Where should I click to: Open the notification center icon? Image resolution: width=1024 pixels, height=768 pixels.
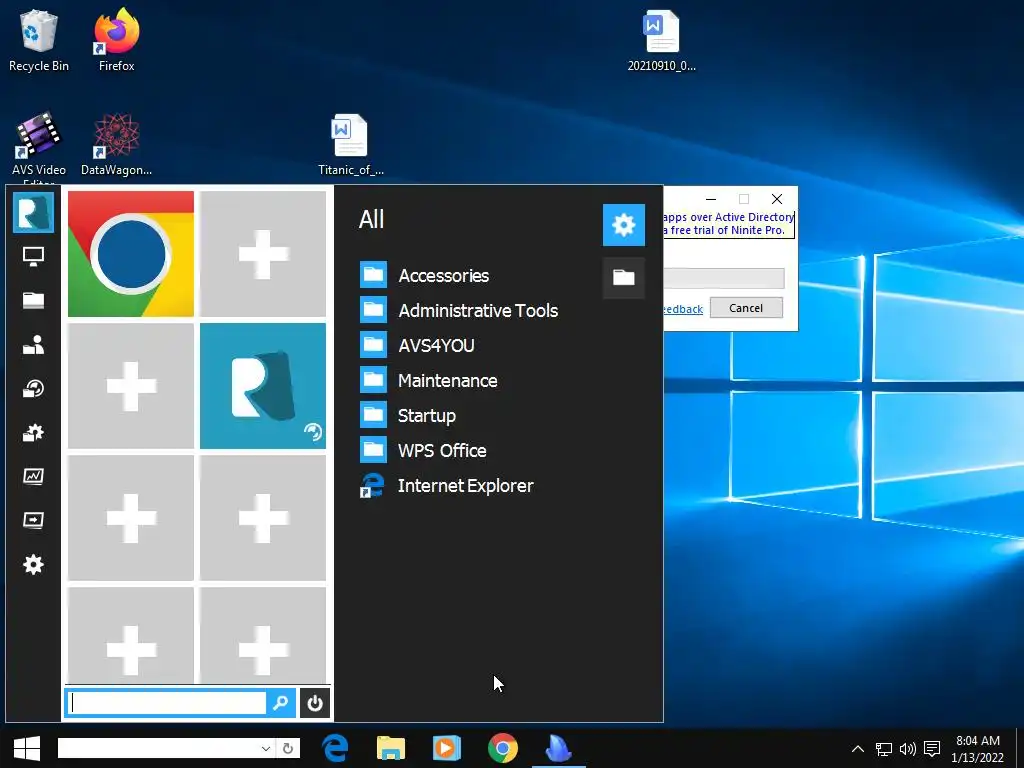(932, 748)
